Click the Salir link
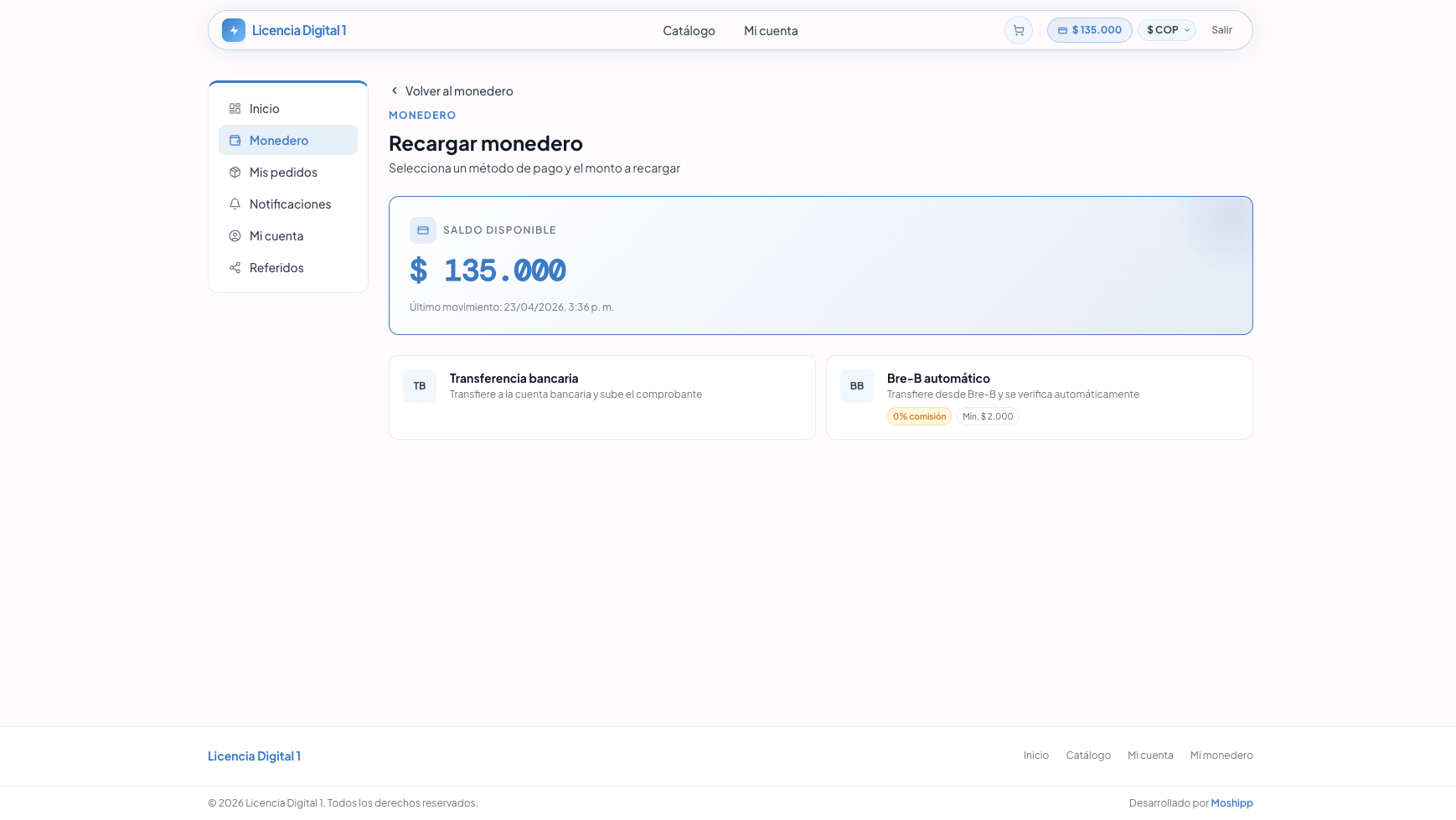The width and height of the screenshot is (1456, 820). (1221, 29)
